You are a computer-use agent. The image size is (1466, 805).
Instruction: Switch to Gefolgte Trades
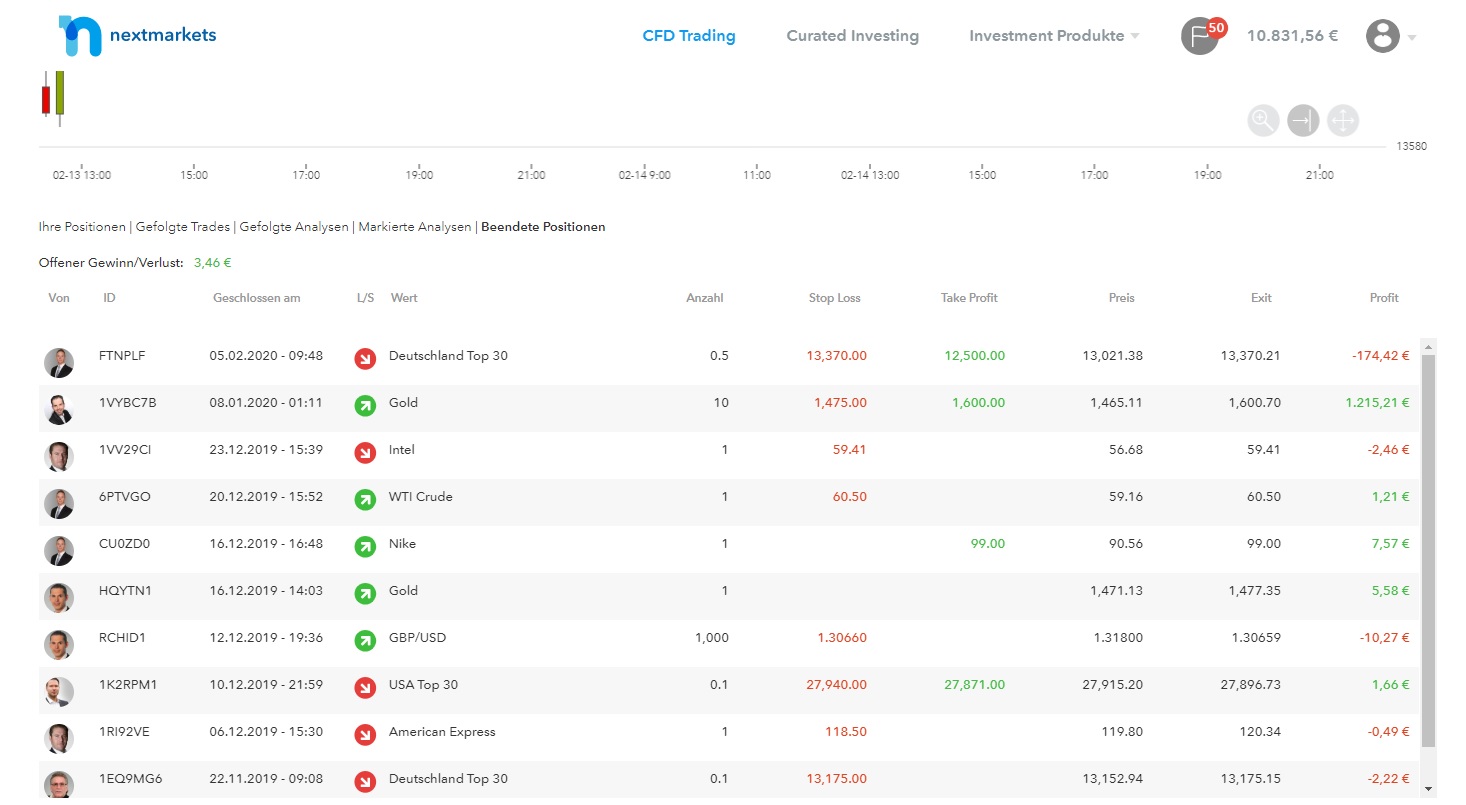[x=183, y=227]
